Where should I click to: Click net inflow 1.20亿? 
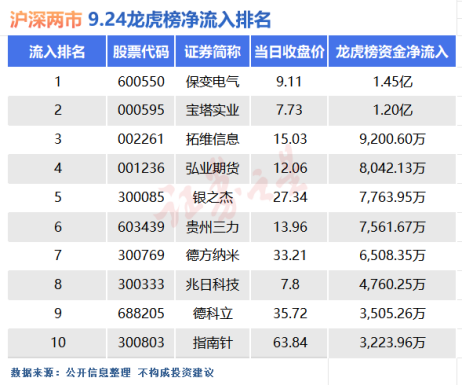point(393,110)
